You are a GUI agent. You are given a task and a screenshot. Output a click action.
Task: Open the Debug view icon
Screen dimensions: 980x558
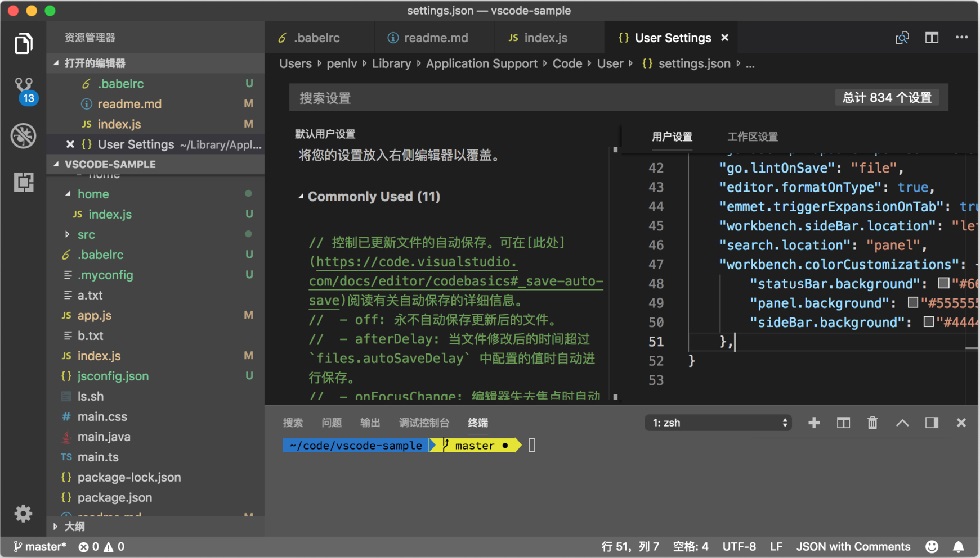point(24,136)
